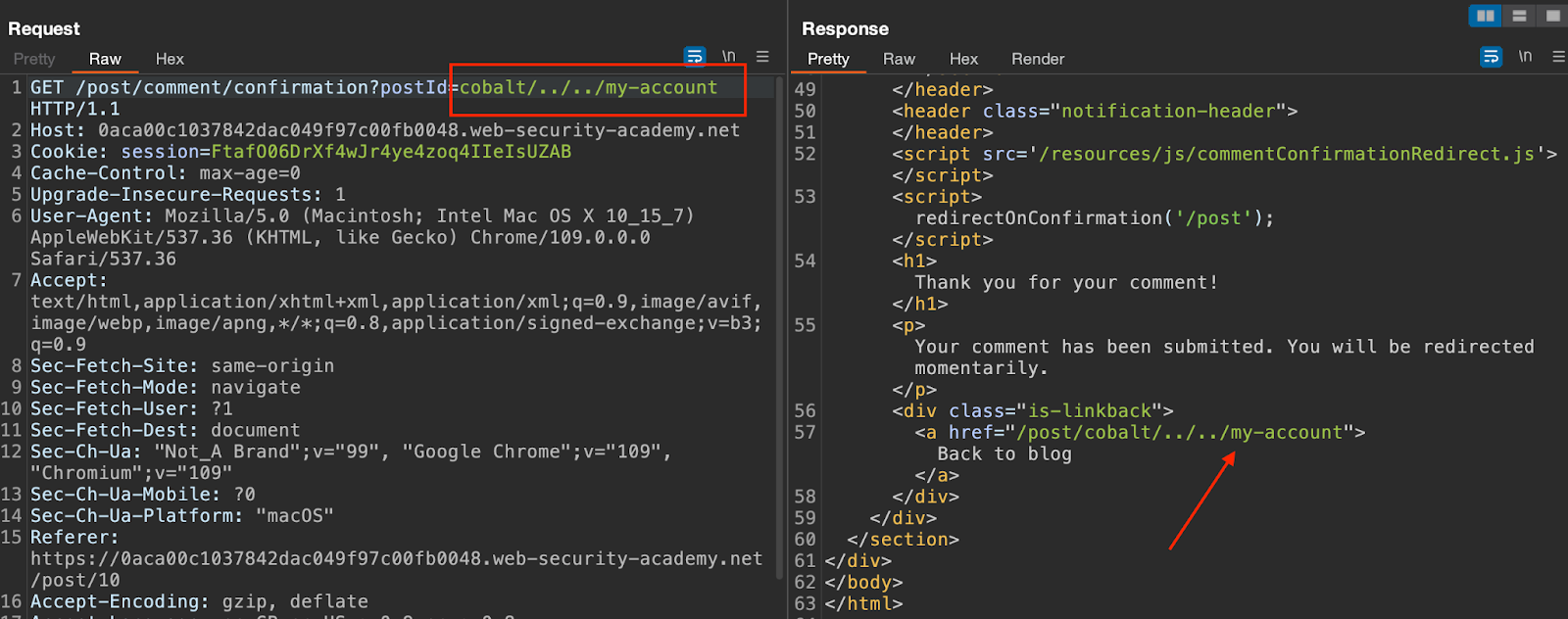Open Response panel hamburger options menu
Image resolution: width=1568 pixels, height=619 pixels.
(x=1558, y=57)
